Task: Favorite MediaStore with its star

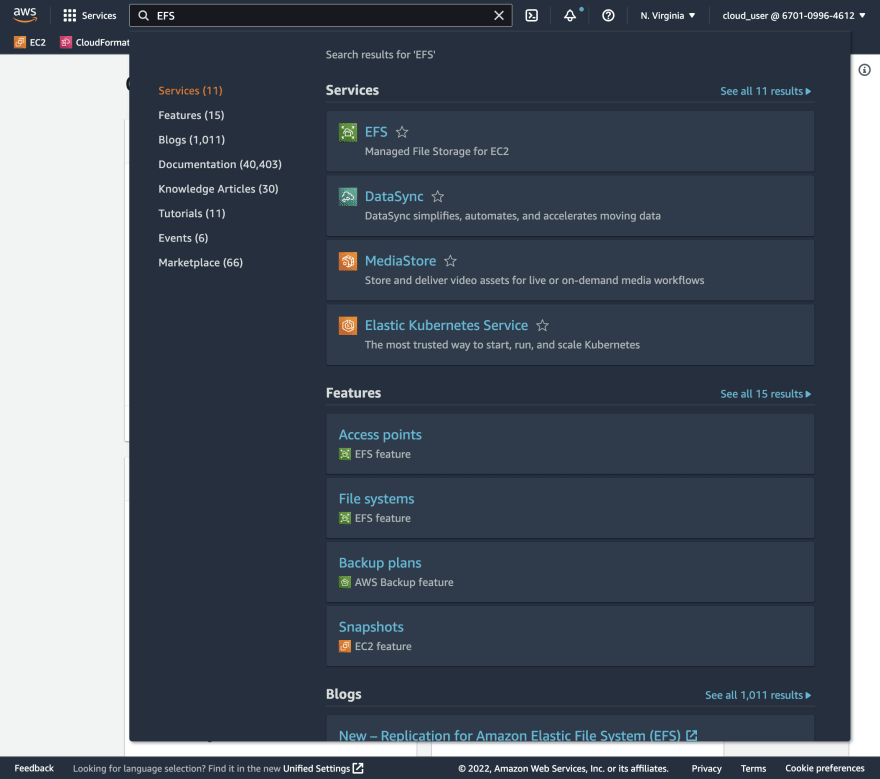Action: point(450,261)
